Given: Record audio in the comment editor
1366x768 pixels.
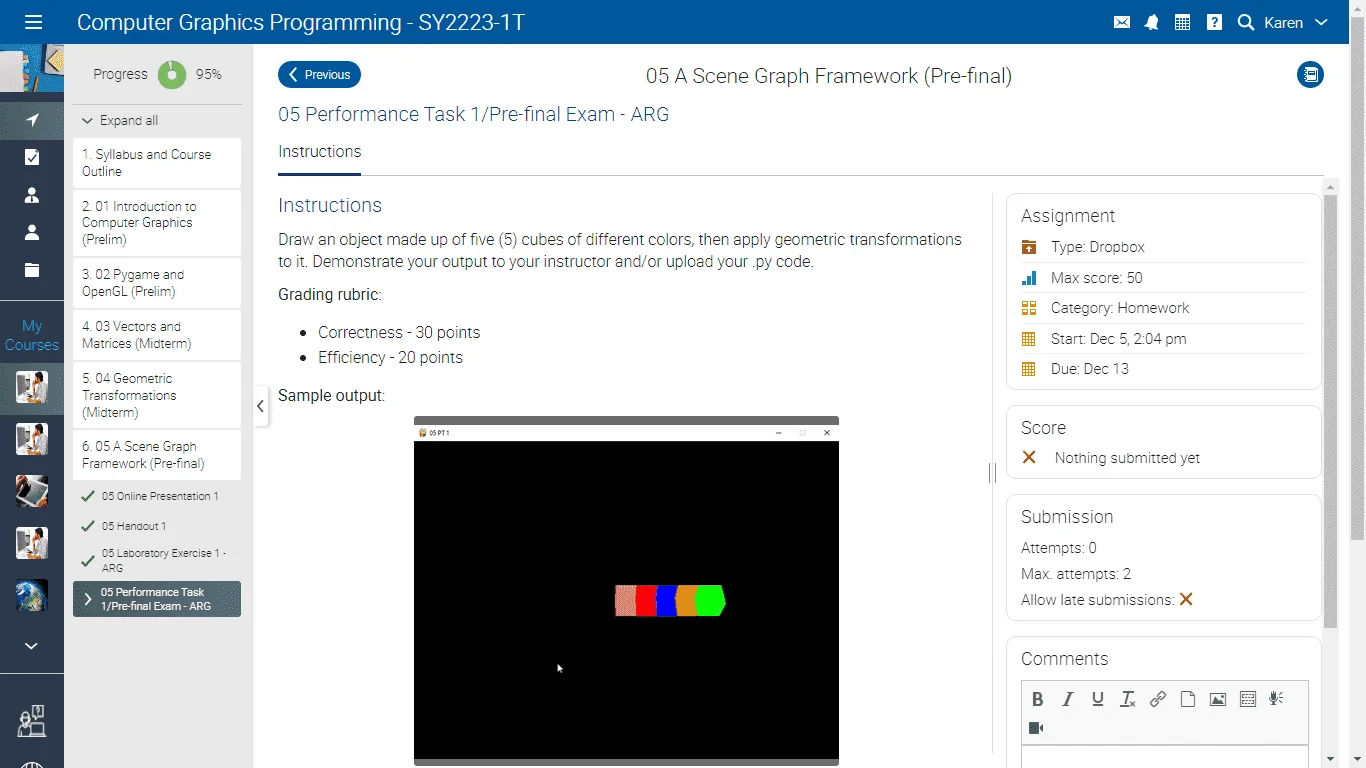Looking at the screenshot, I should coord(1276,699).
